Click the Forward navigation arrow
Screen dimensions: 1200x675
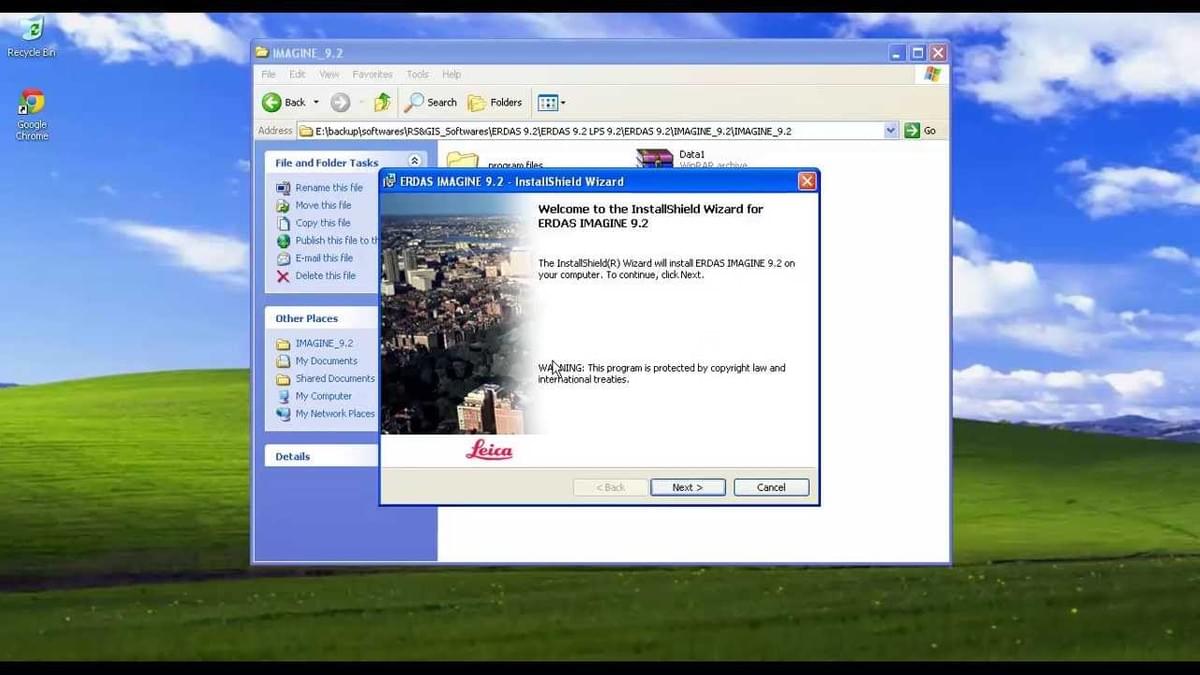[340, 102]
